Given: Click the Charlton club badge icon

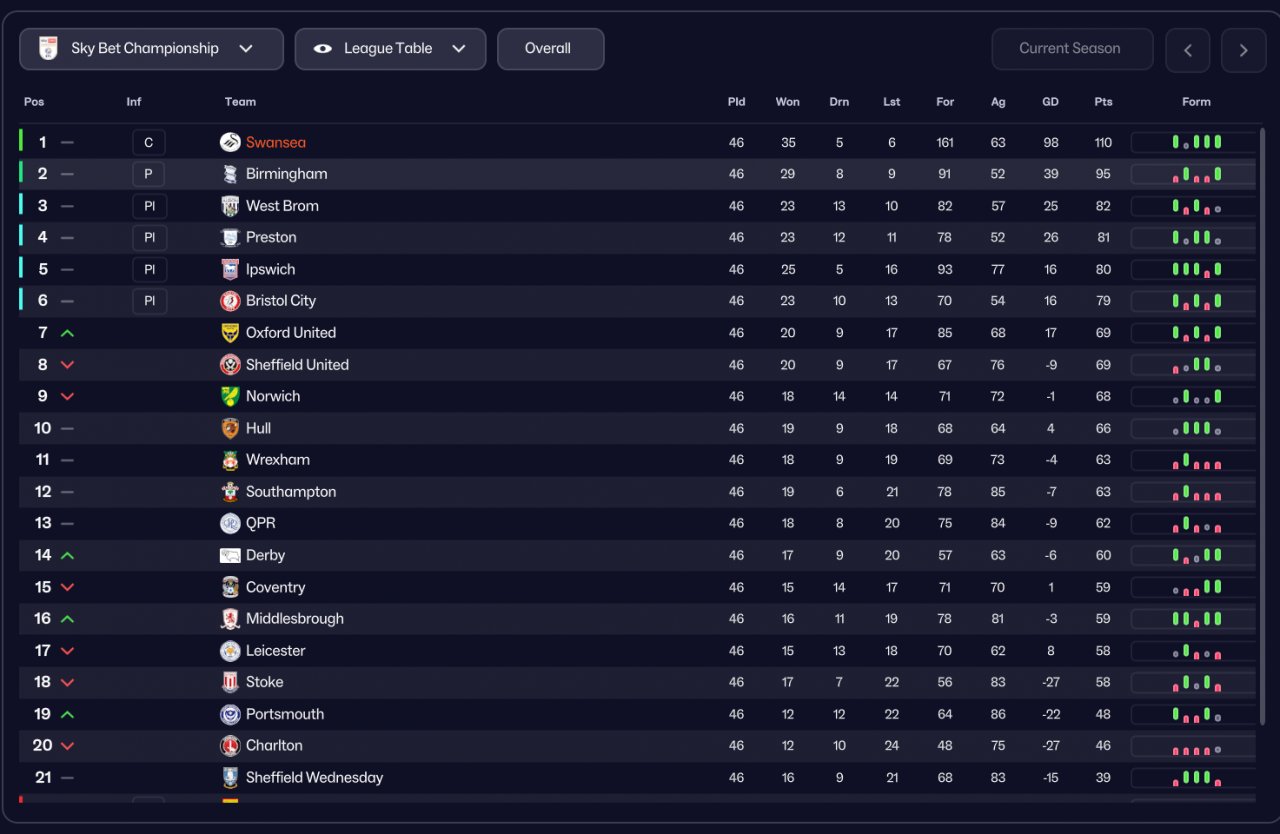Looking at the screenshot, I should pyautogui.click(x=230, y=746).
